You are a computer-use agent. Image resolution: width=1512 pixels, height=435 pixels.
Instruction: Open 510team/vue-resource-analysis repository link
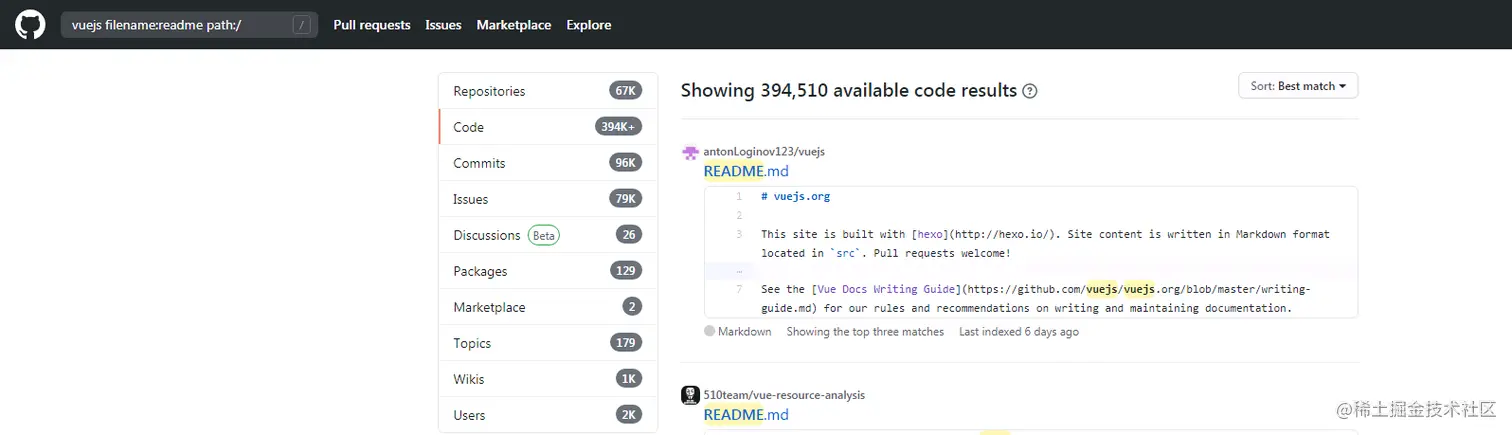(x=784, y=395)
